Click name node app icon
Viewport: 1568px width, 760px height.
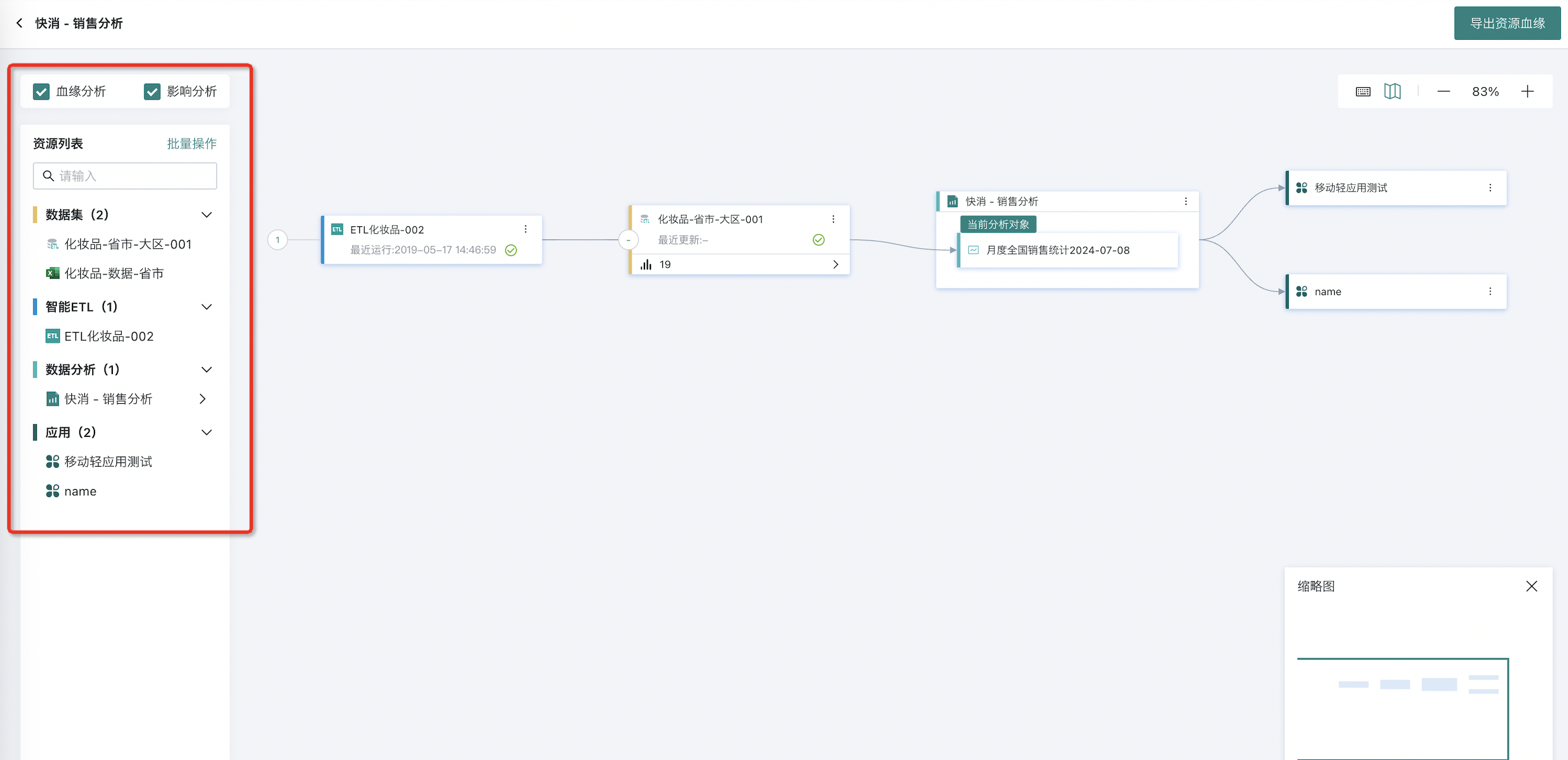click(x=1301, y=292)
